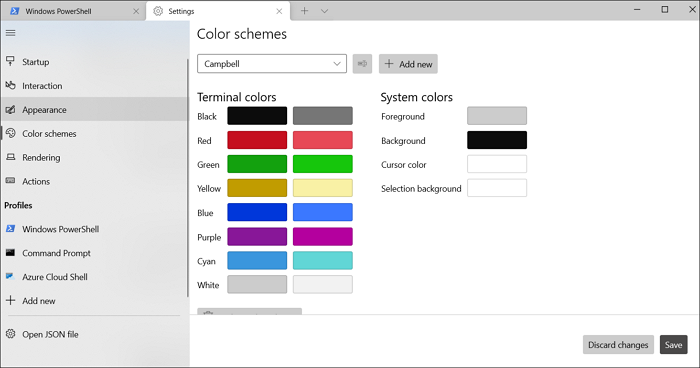700x368 pixels.
Task: Click the Azure Cloud Shell profile icon
Action: pyautogui.click(x=10, y=276)
